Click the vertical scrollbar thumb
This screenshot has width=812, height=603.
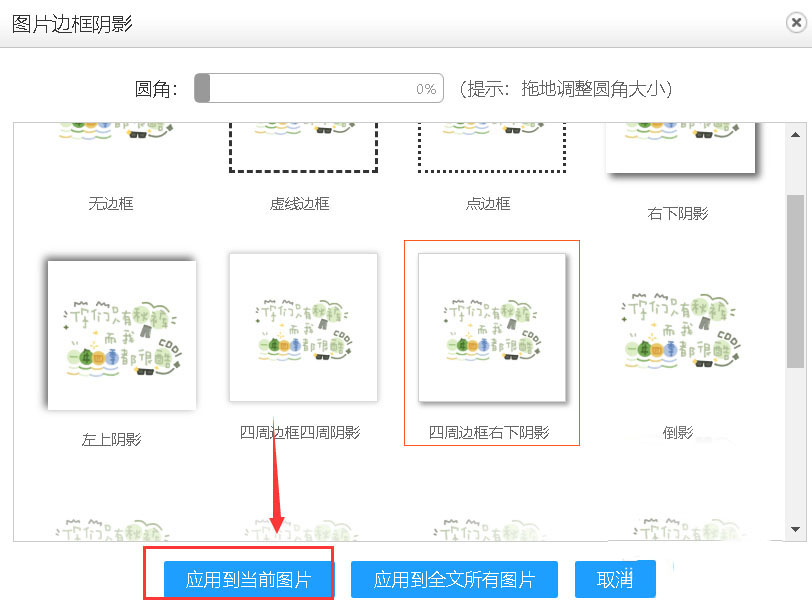tap(795, 281)
